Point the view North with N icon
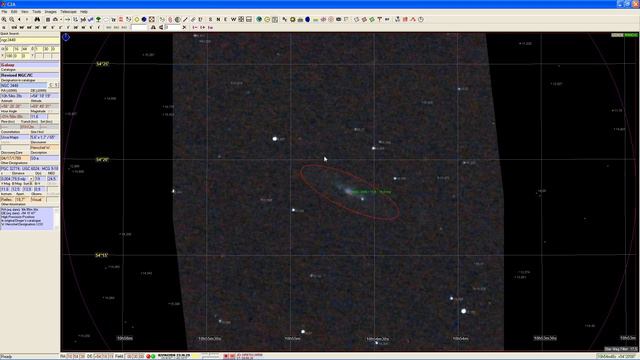Image resolution: width=640 pixels, height=360 pixels. [x=218, y=19]
